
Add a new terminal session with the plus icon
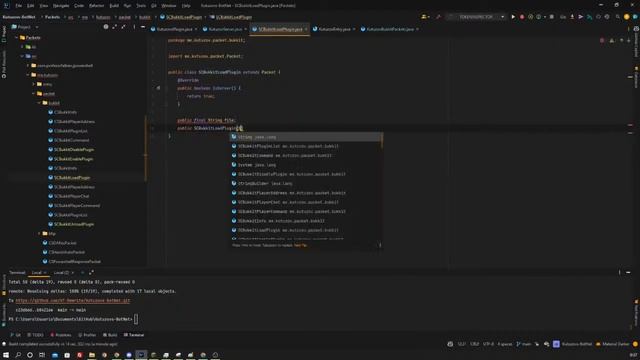[x=82, y=272]
